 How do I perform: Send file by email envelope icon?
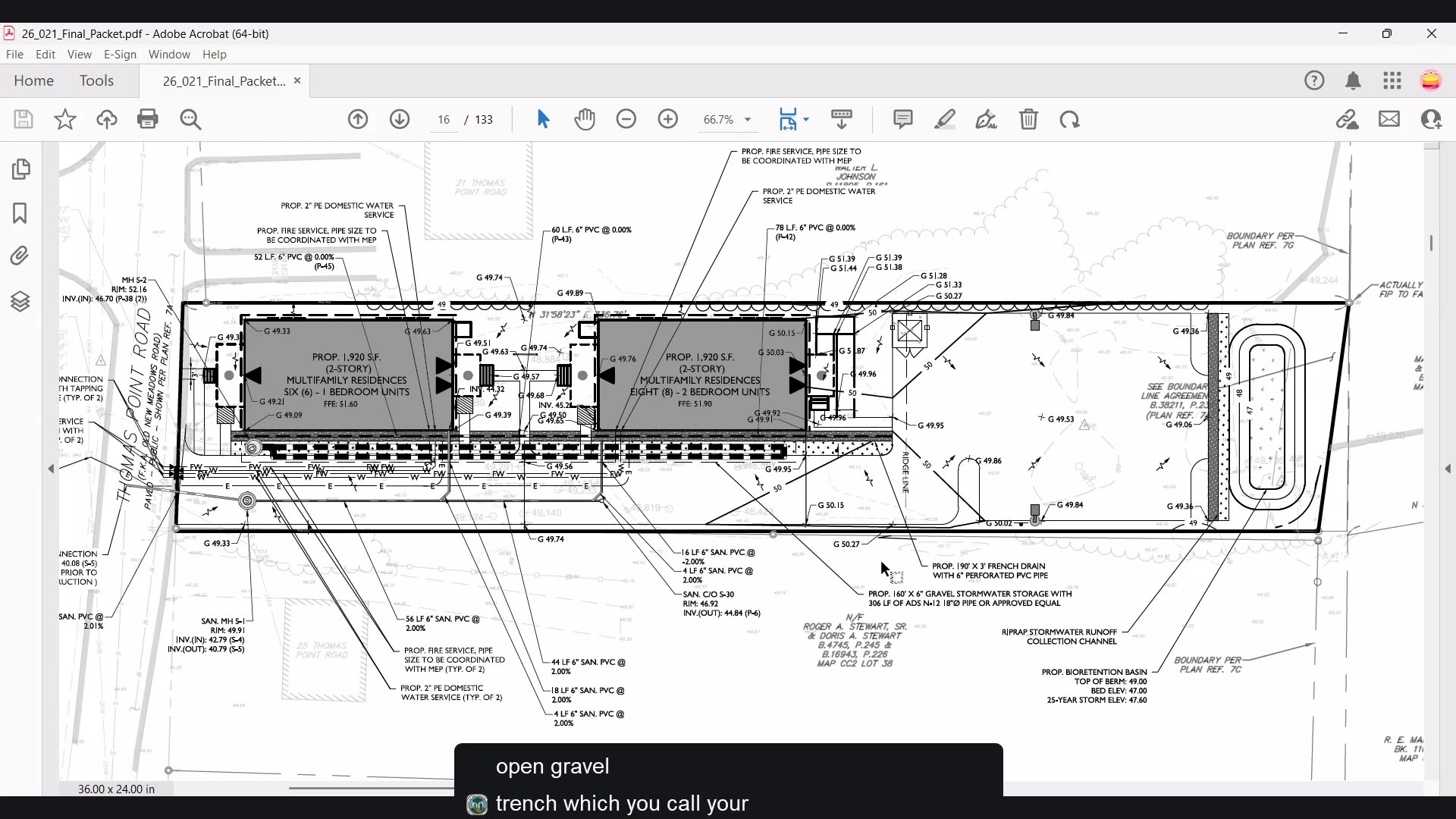tap(1390, 119)
